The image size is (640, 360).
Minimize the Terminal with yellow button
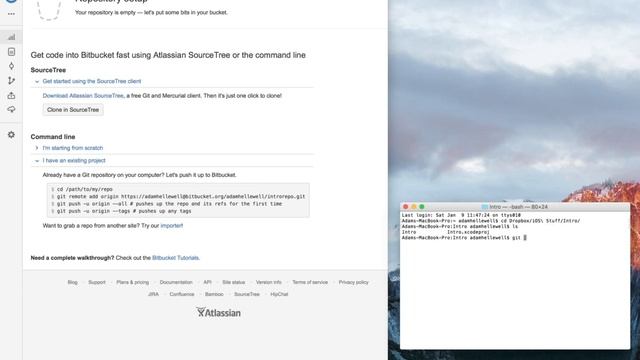point(414,207)
